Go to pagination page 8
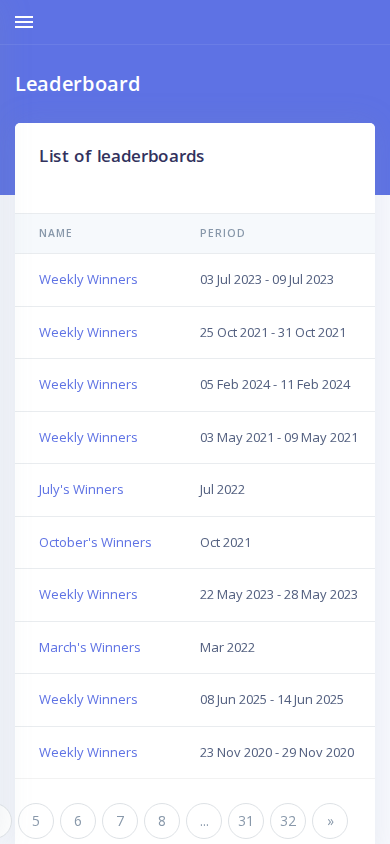 click(x=162, y=821)
